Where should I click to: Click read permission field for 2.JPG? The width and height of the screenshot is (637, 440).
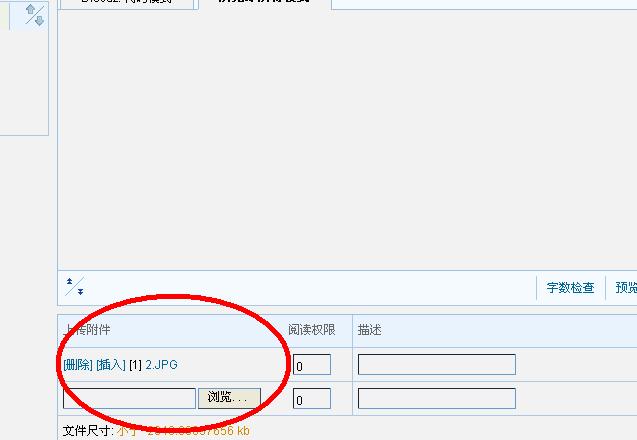(312, 364)
